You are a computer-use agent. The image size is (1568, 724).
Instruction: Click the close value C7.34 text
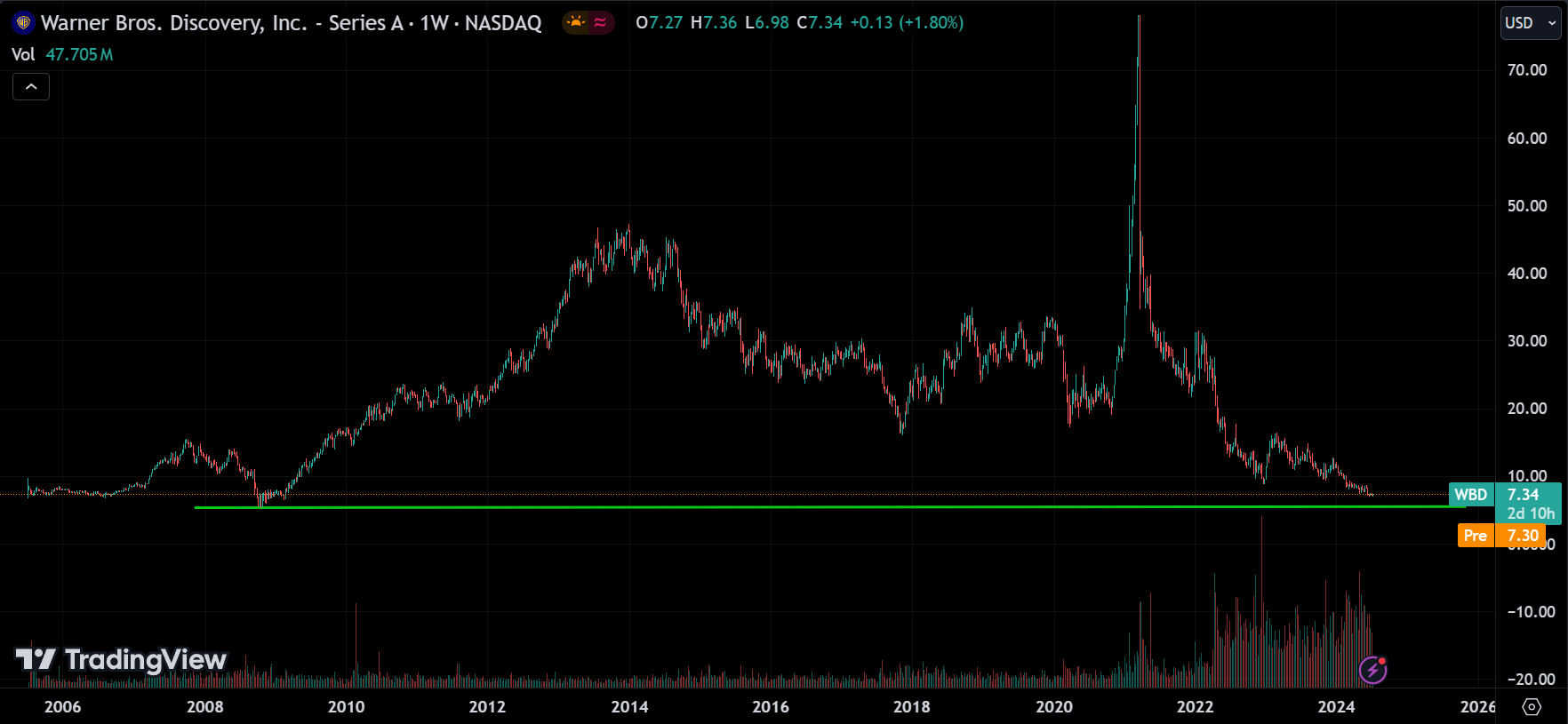[820, 23]
